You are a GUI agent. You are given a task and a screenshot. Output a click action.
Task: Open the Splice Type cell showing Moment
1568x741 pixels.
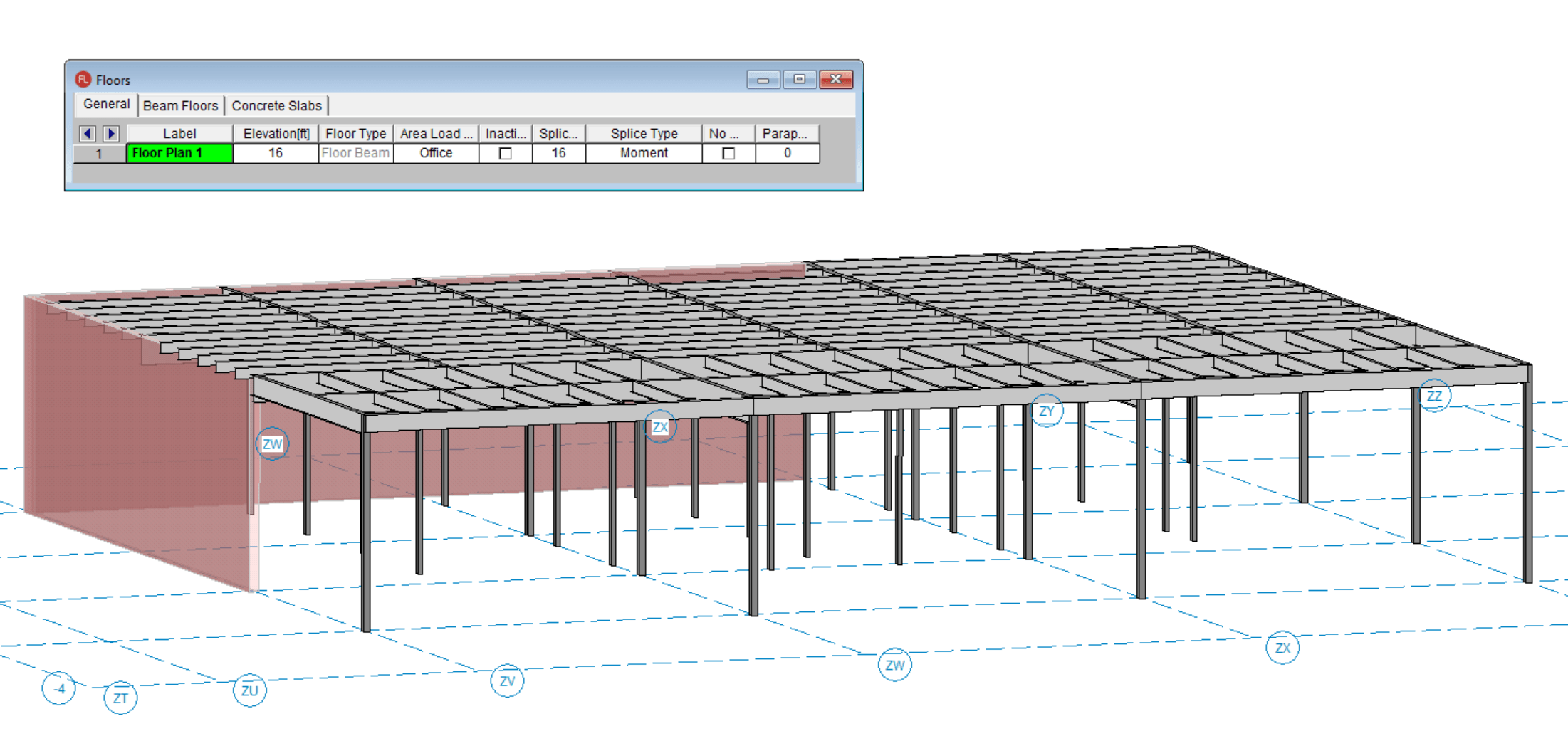coord(644,153)
